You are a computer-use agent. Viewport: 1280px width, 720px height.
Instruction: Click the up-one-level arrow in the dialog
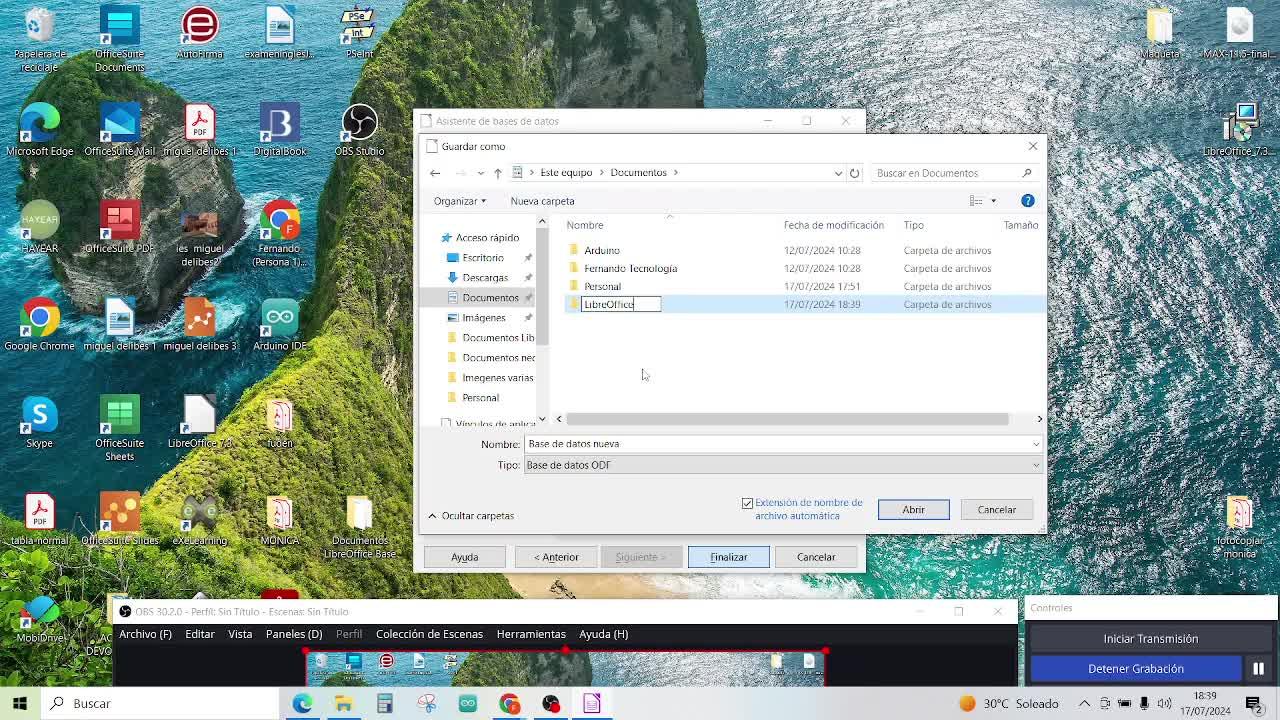pos(497,173)
